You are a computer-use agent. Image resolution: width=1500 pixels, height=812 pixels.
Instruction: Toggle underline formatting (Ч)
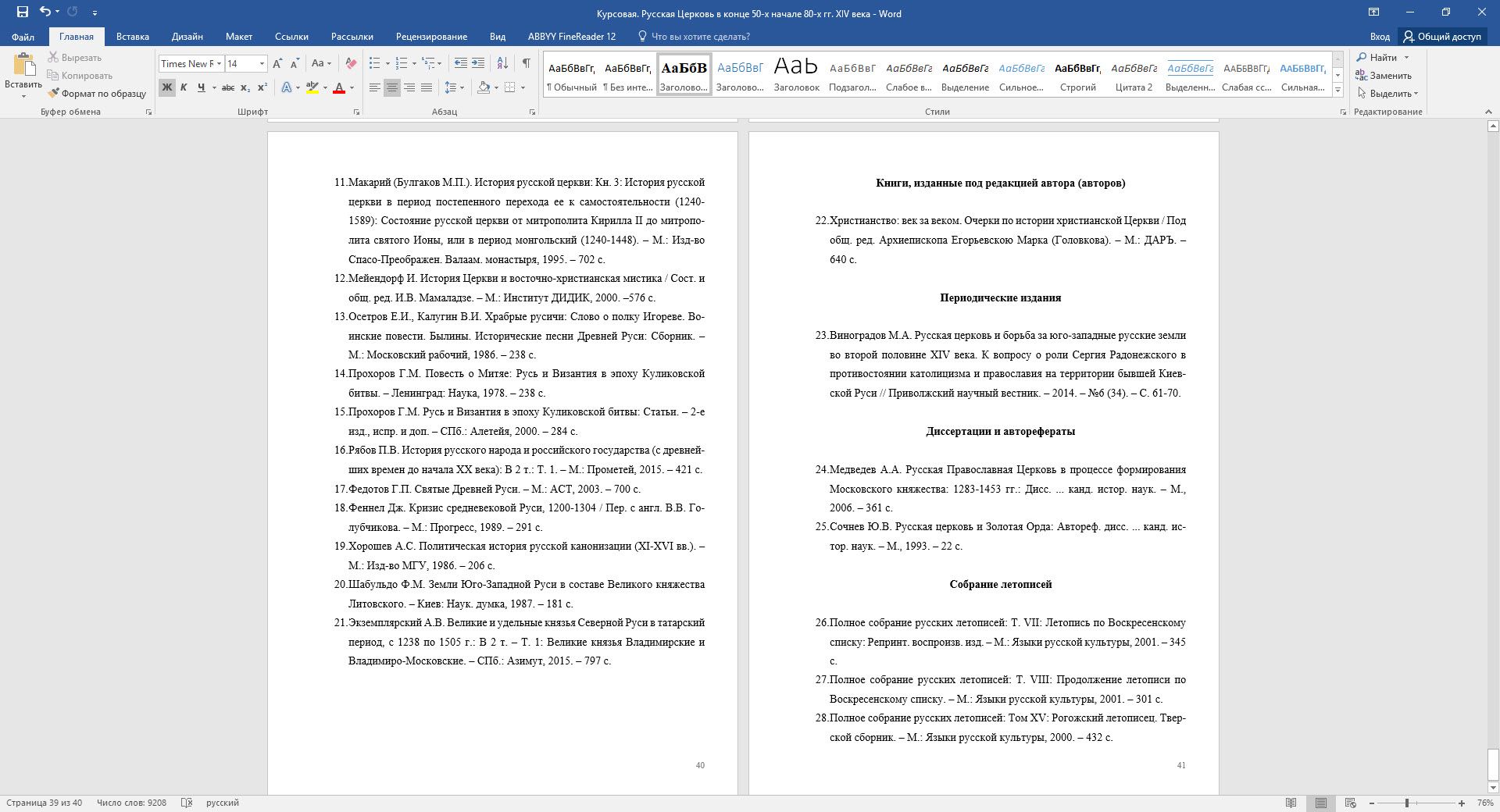201,87
